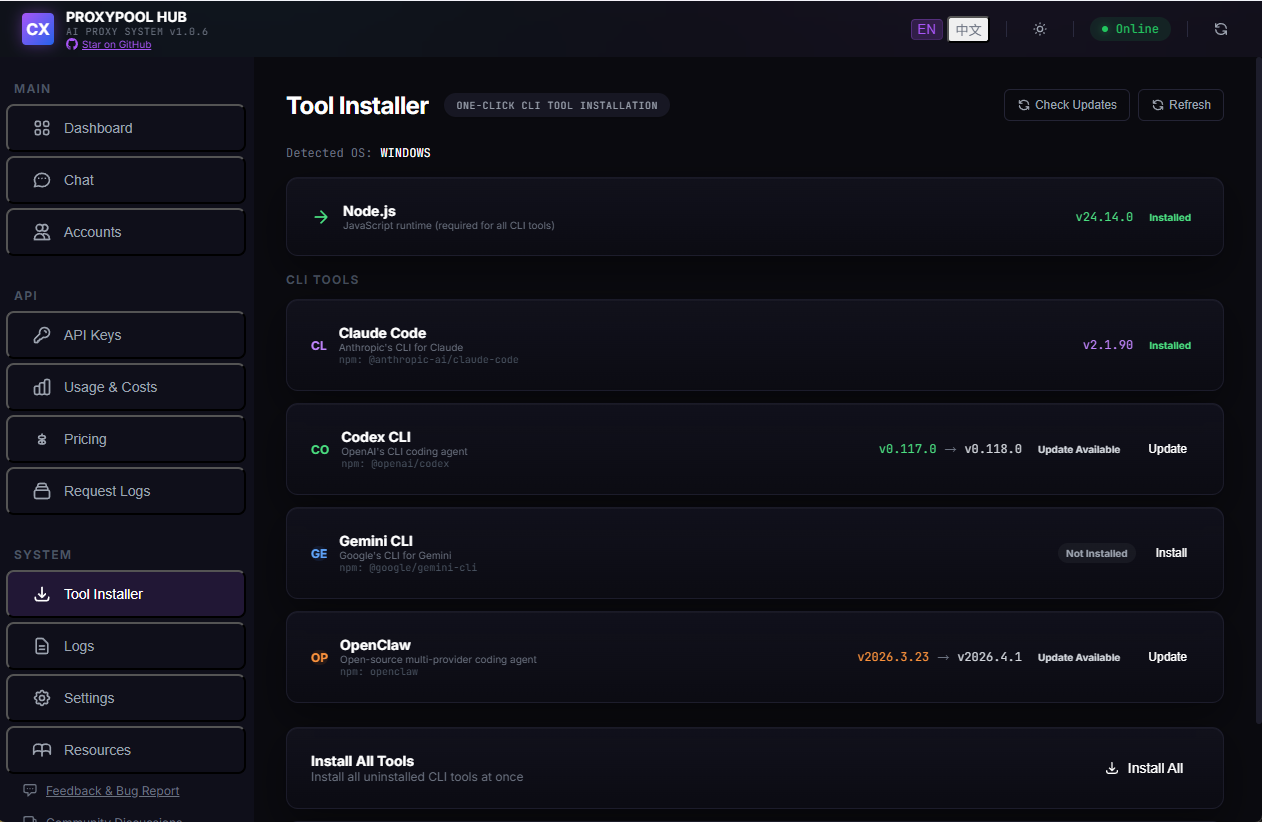Click the Logs document icon

[x=42, y=646]
